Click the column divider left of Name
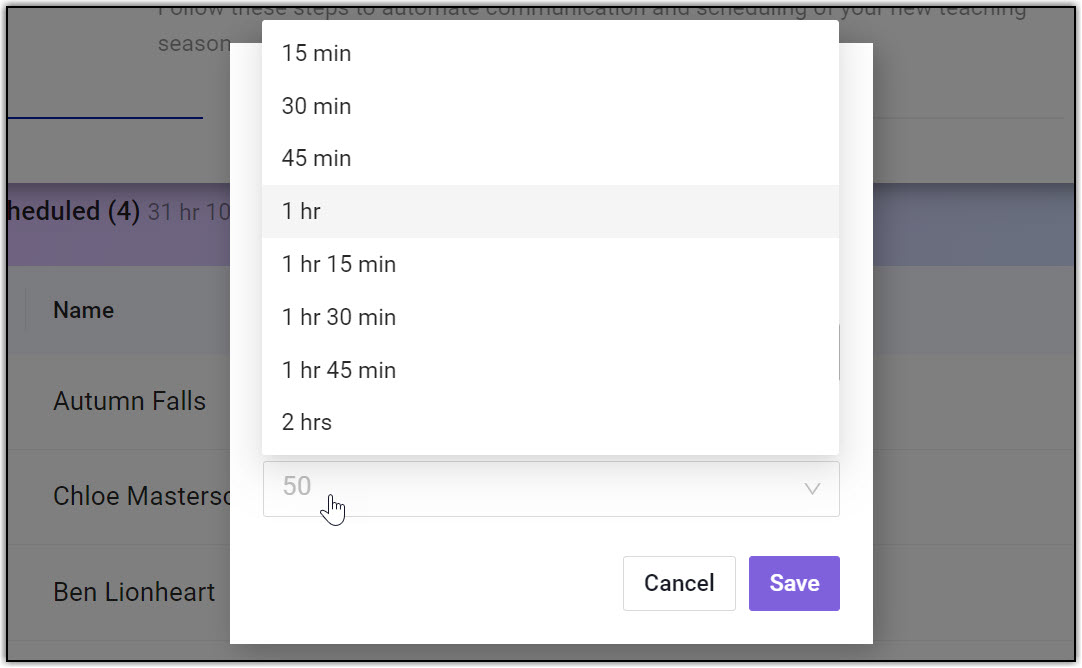This screenshot has height=668, width=1082. pos(26,310)
